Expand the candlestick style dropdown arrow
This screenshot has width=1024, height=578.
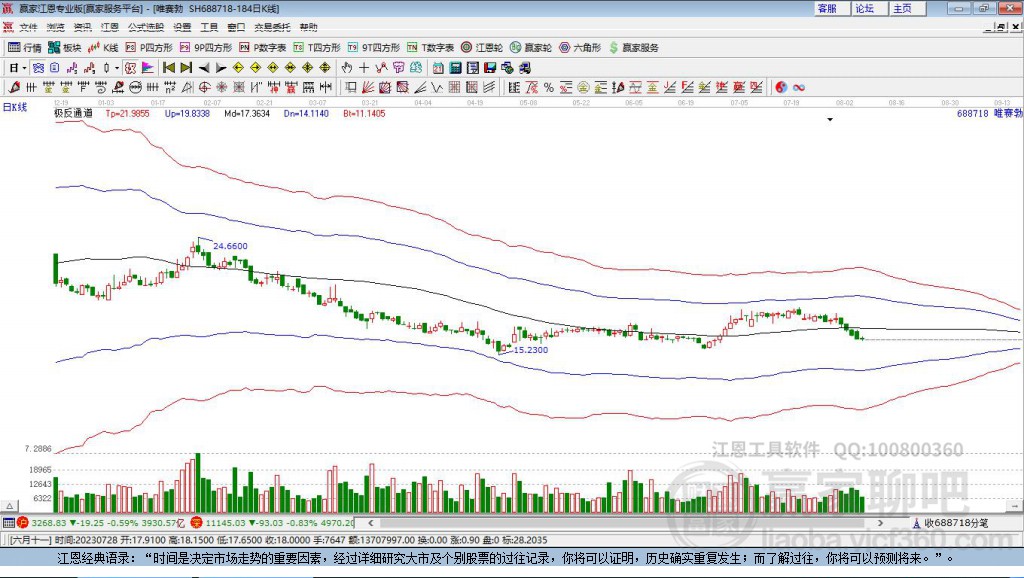point(117,68)
